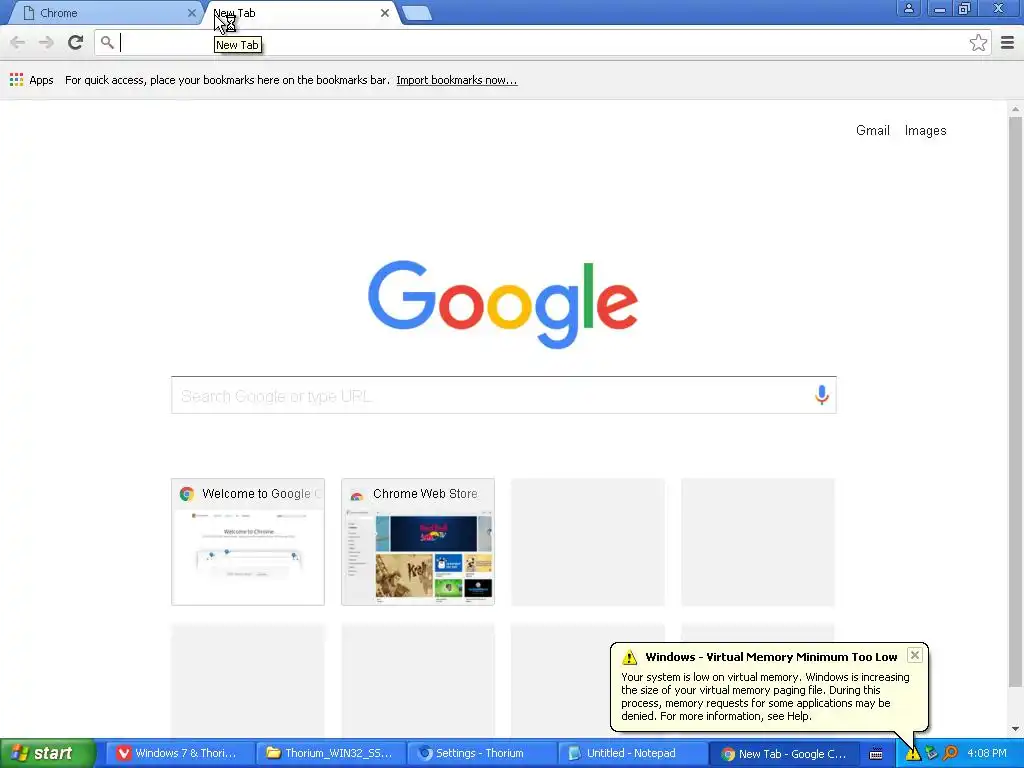Click the safely remove hardware tray icon

click(931, 753)
